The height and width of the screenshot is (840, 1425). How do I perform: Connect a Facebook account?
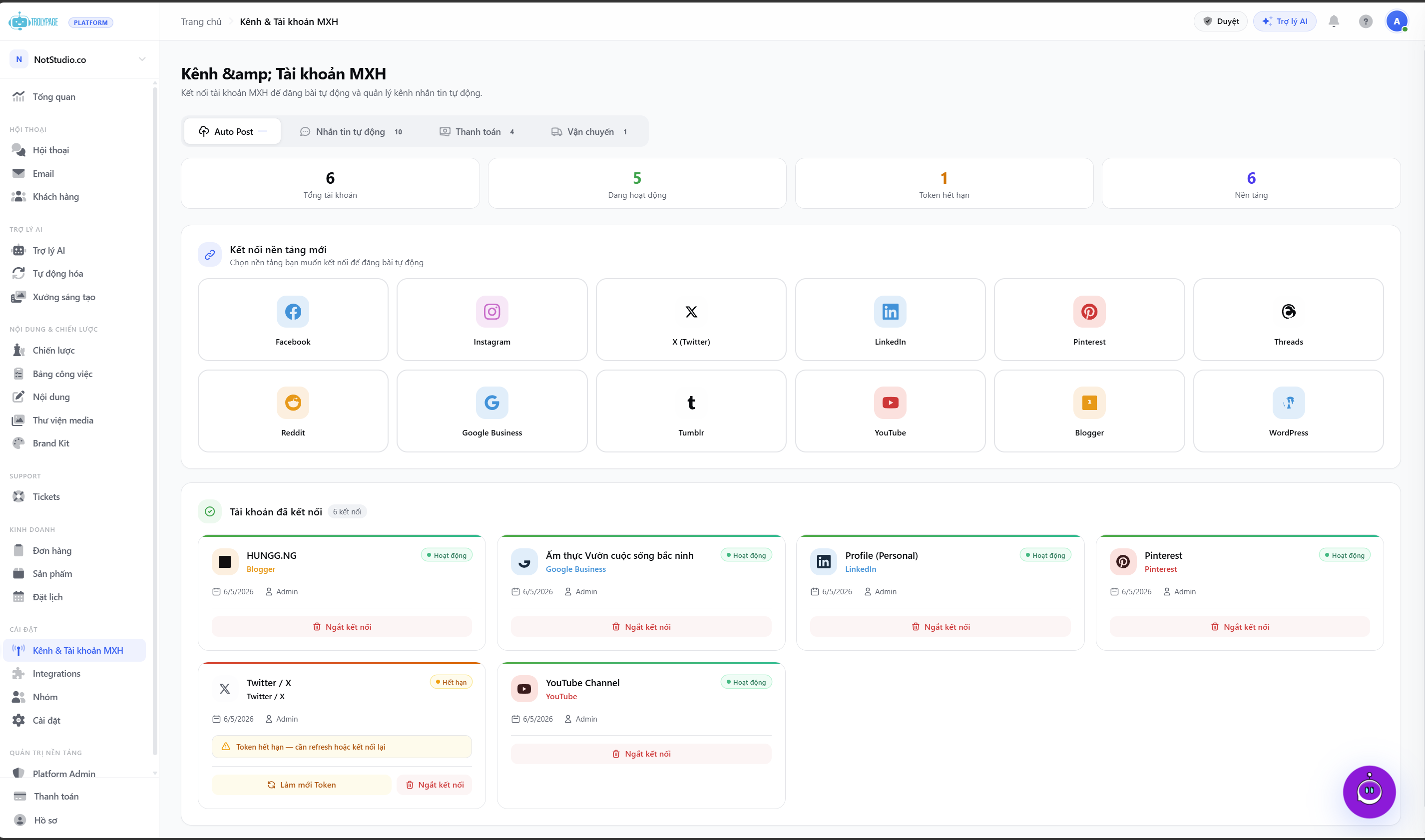293,319
